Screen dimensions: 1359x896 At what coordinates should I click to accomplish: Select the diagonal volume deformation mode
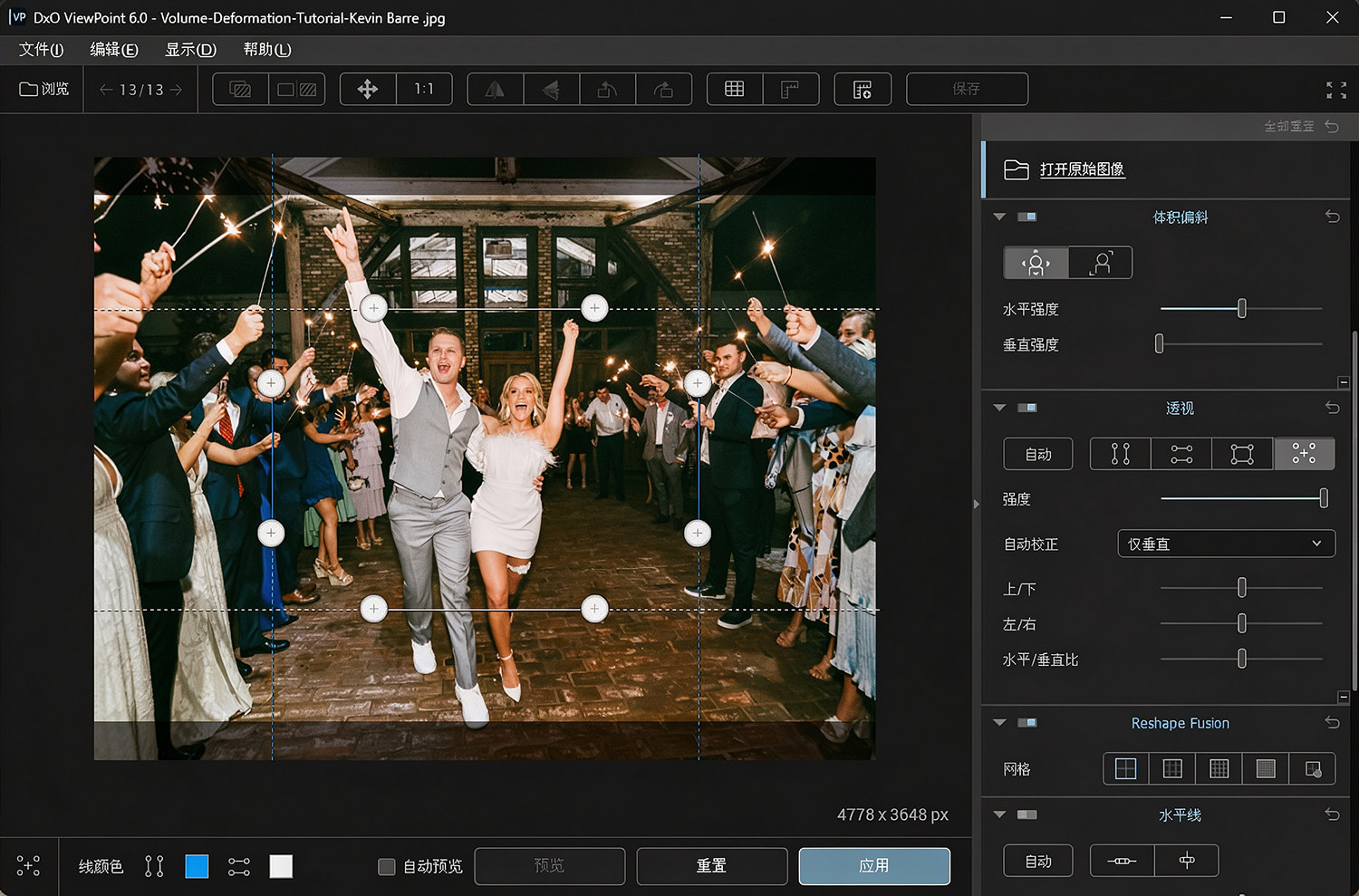pos(1101,263)
